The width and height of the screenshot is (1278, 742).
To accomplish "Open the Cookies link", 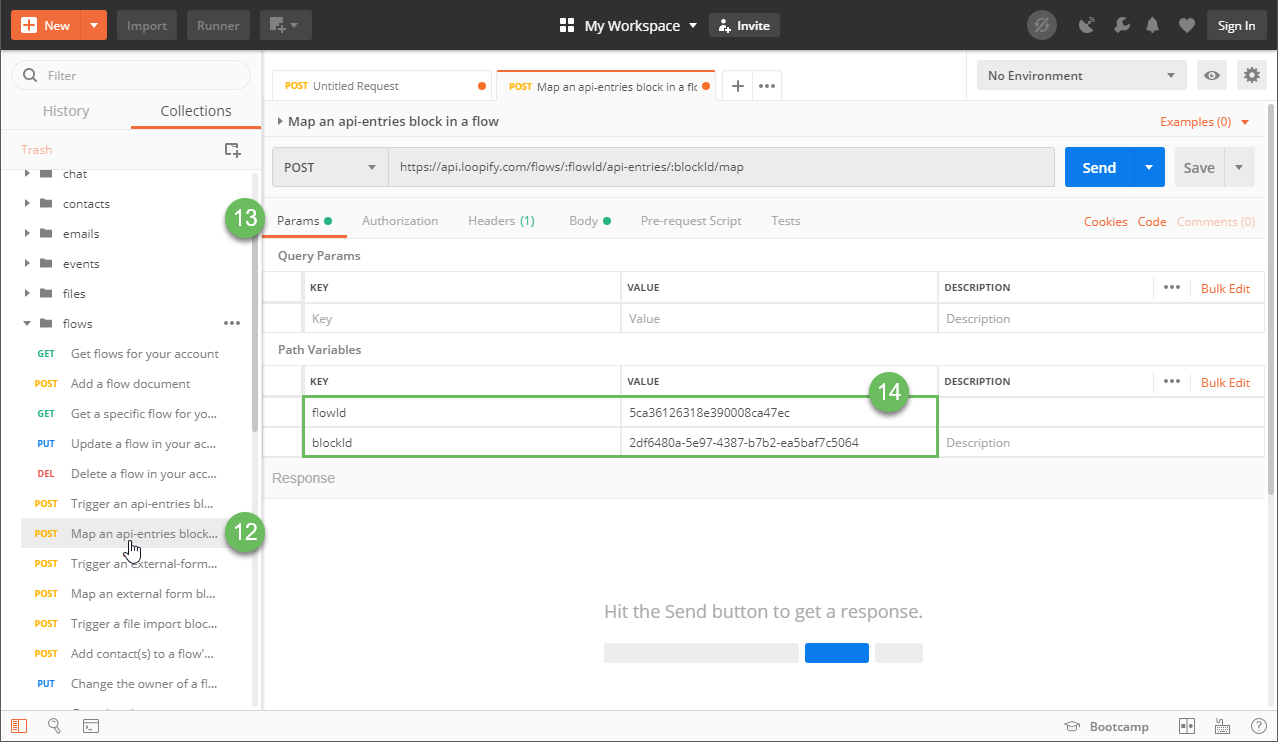I will coord(1106,222).
